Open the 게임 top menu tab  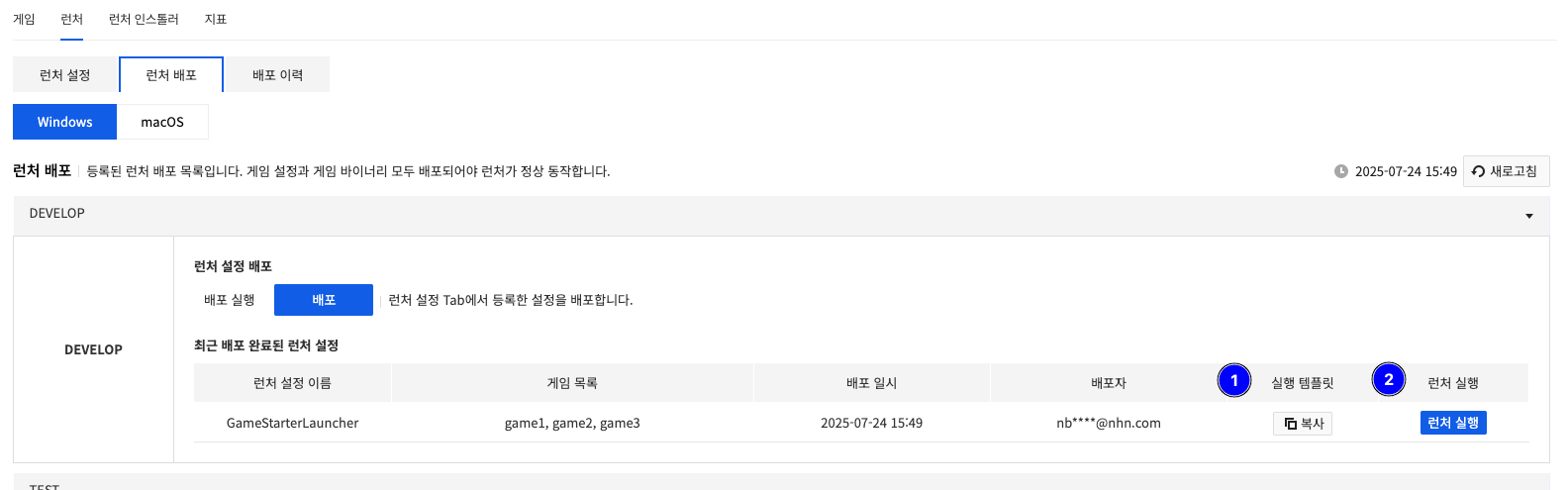tap(24, 19)
